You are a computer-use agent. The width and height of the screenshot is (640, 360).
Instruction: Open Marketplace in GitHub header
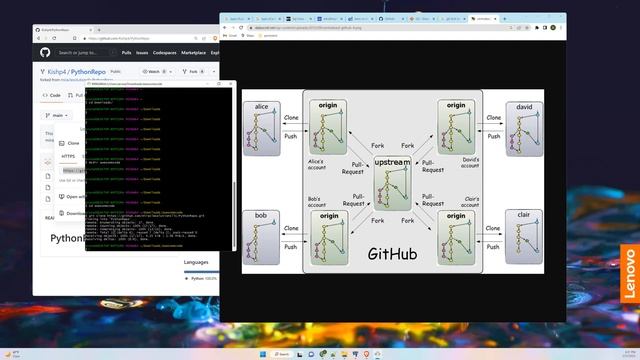[x=193, y=53]
